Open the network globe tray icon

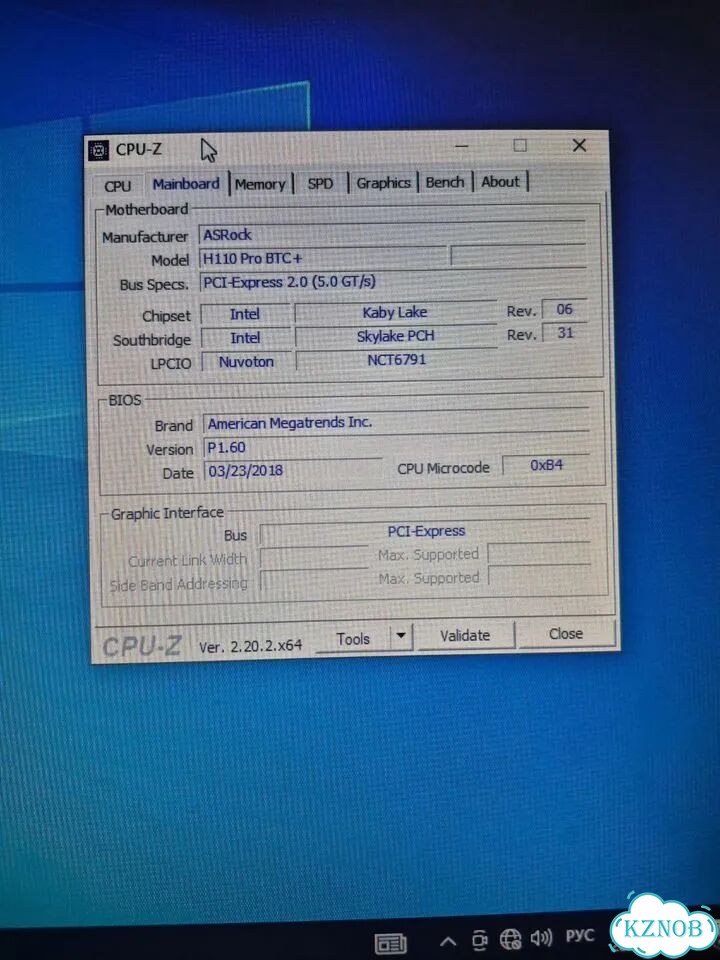click(x=511, y=939)
